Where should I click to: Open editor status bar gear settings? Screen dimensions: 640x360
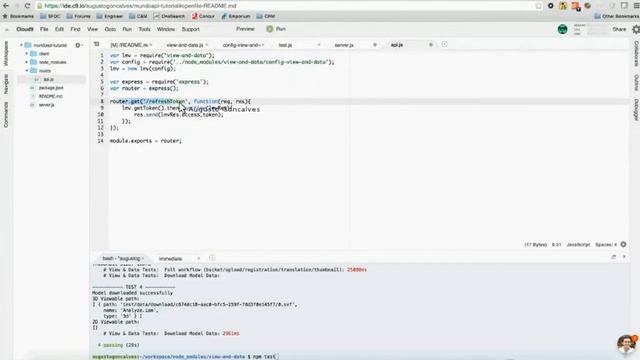(623, 244)
